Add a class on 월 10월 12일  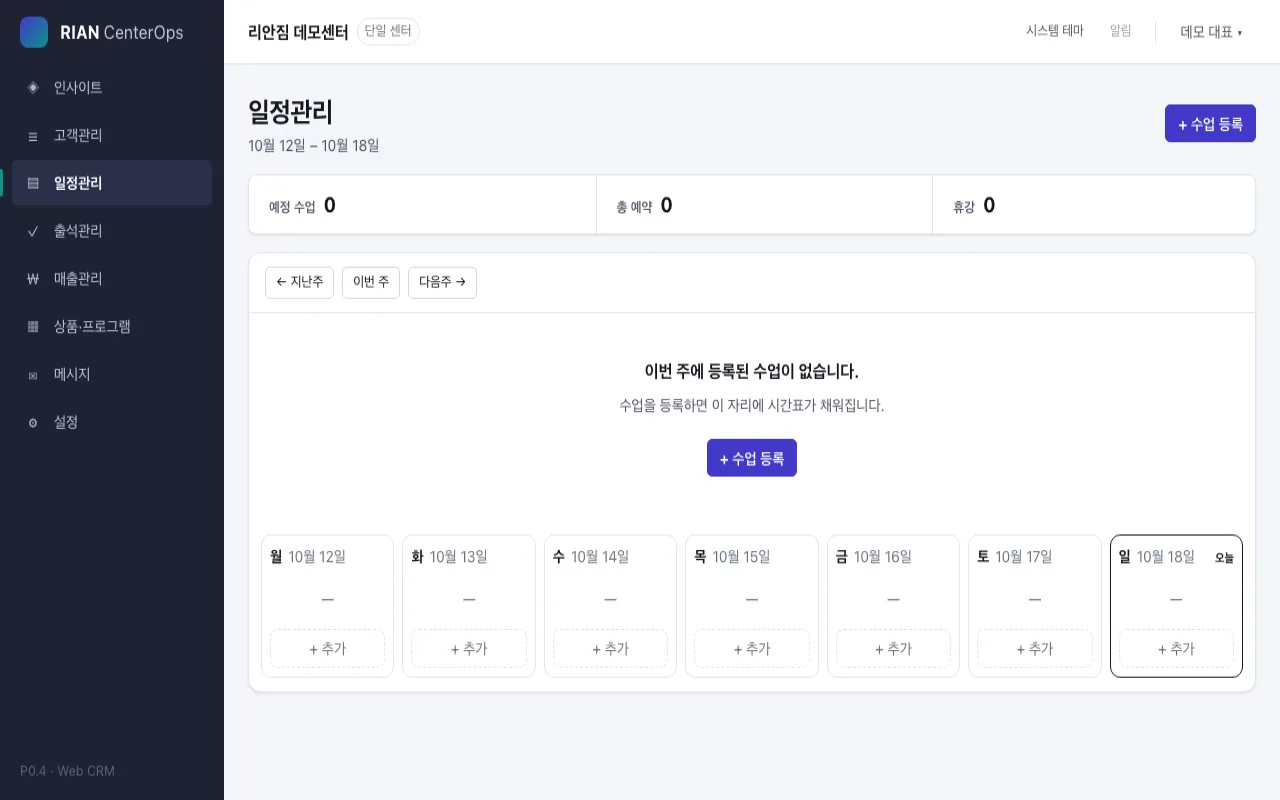click(x=327, y=648)
